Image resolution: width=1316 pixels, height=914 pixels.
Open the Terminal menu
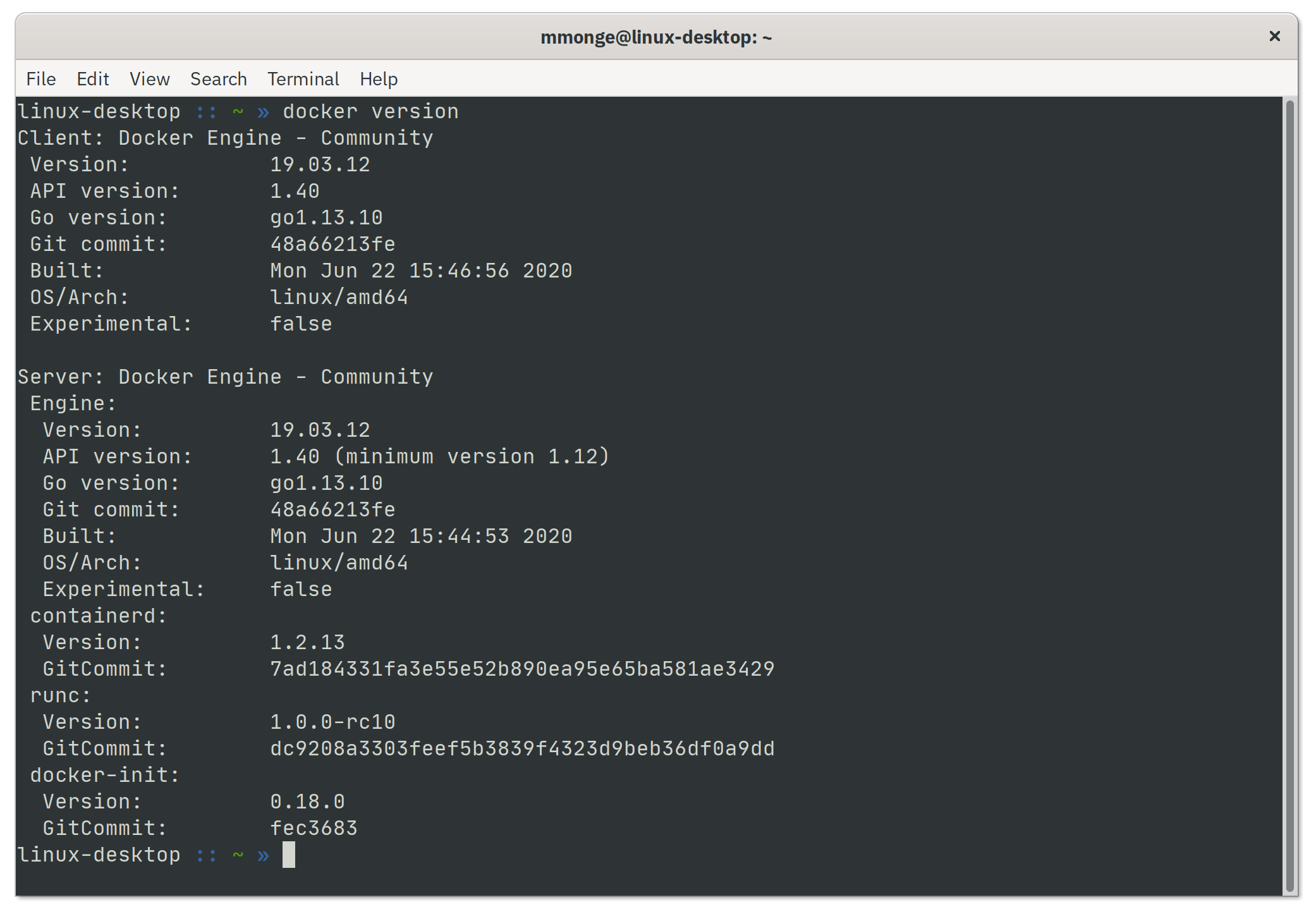[303, 79]
